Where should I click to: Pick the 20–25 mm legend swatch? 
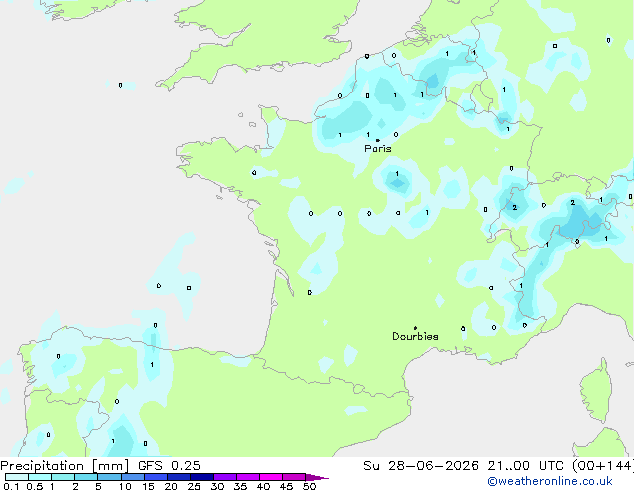coord(179,477)
